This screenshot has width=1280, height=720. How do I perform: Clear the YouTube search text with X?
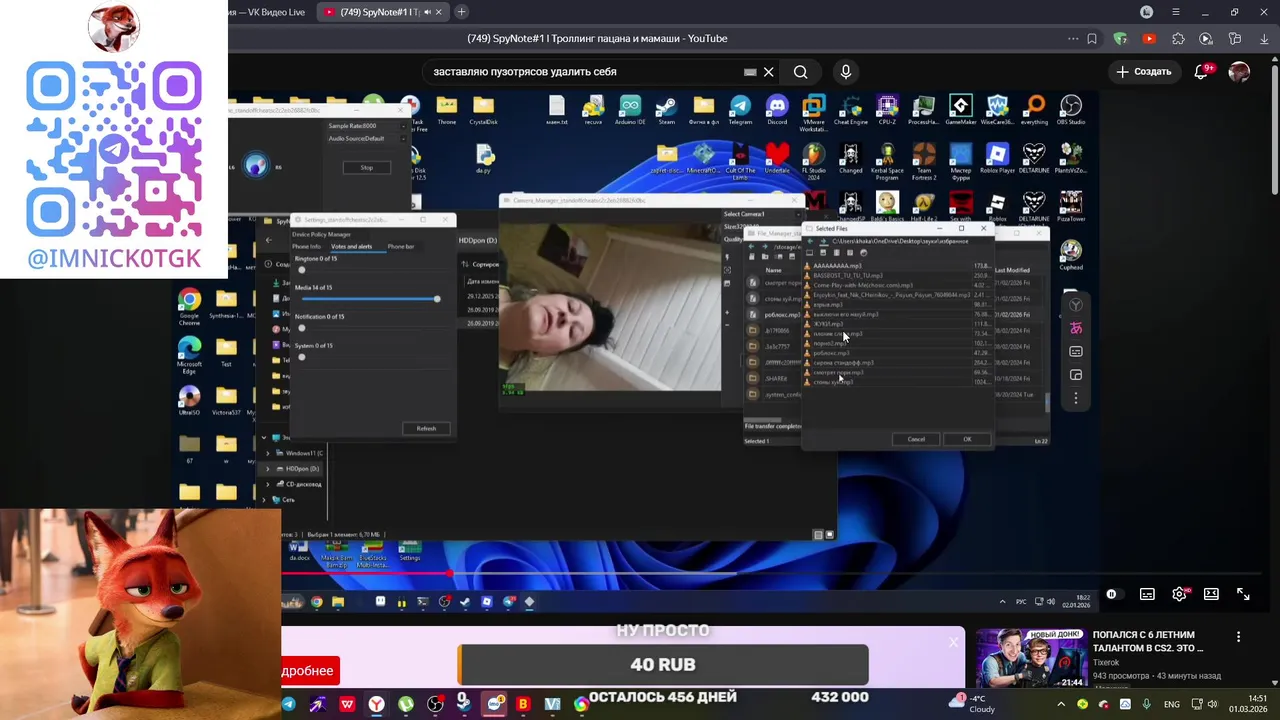768,72
